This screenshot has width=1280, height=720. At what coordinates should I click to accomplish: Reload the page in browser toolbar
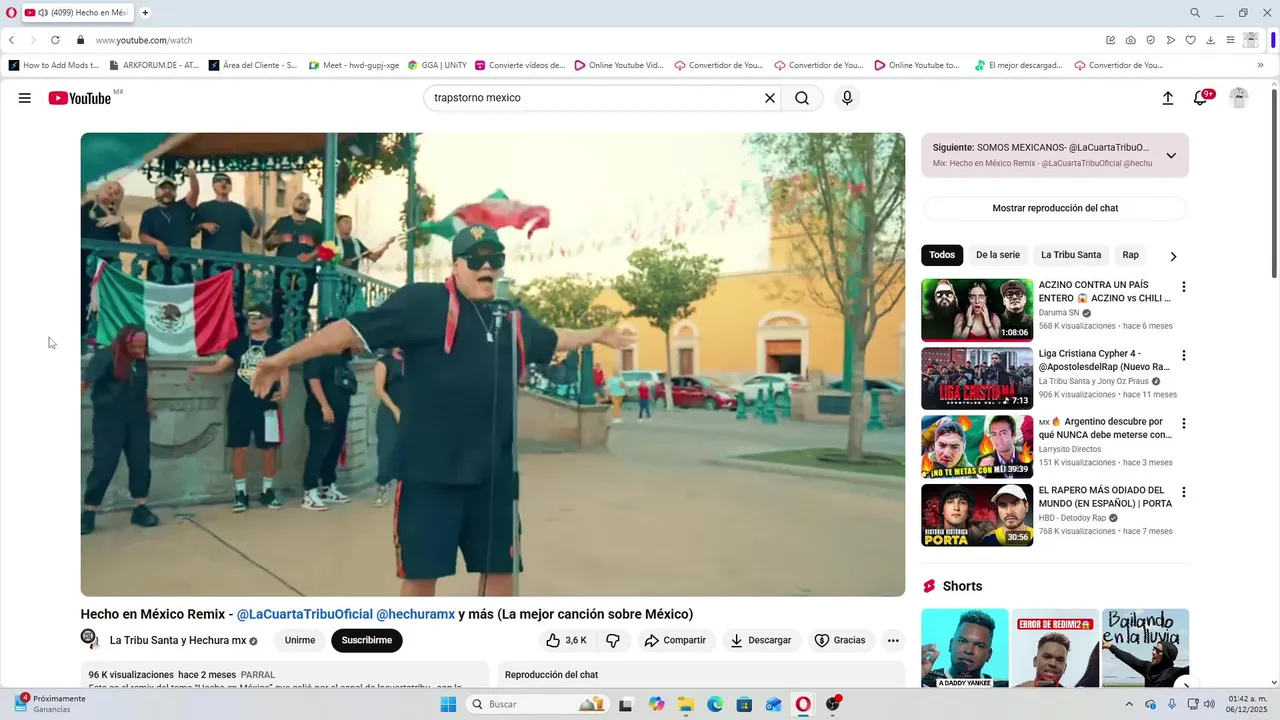[x=55, y=40]
